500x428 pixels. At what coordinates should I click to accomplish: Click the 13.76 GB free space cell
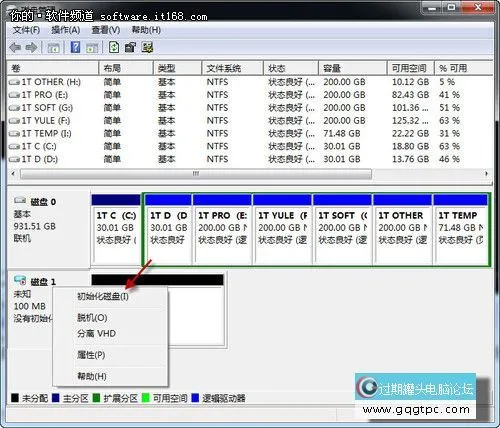[x=410, y=159]
